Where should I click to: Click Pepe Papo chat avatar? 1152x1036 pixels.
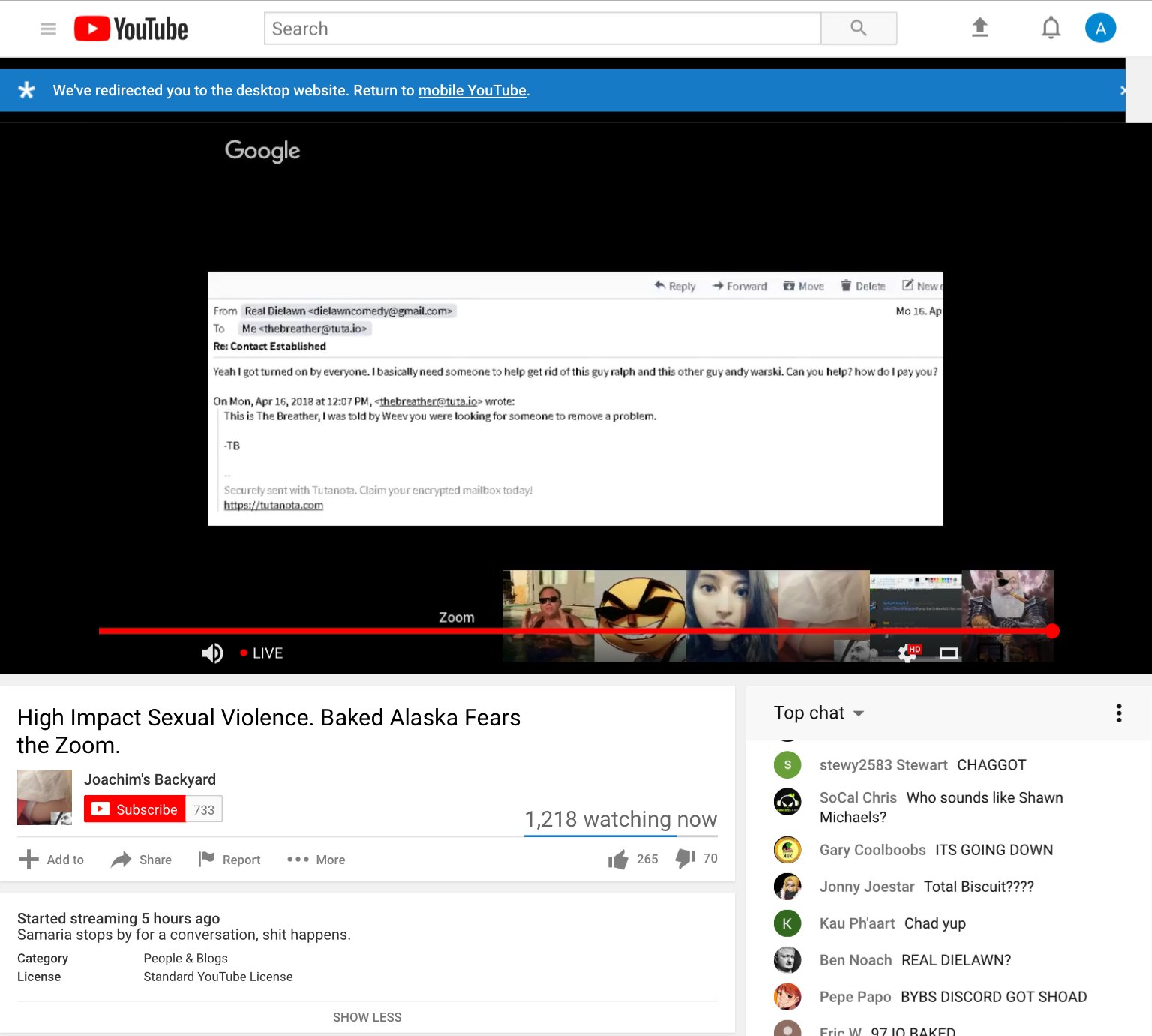pos(787,997)
